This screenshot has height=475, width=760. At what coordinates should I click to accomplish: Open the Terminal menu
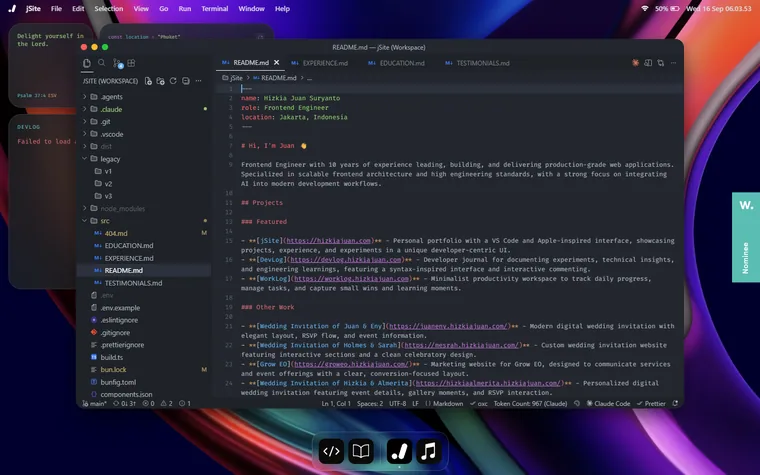click(x=215, y=9)
